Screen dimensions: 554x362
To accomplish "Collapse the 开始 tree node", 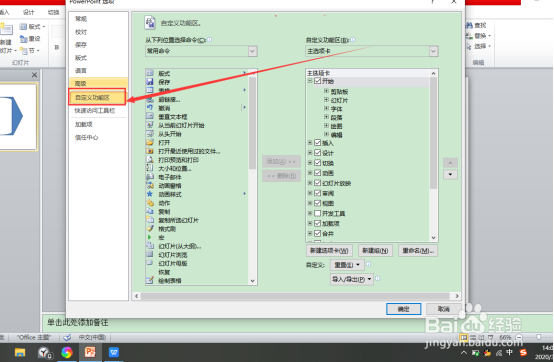I will [310, 81].
